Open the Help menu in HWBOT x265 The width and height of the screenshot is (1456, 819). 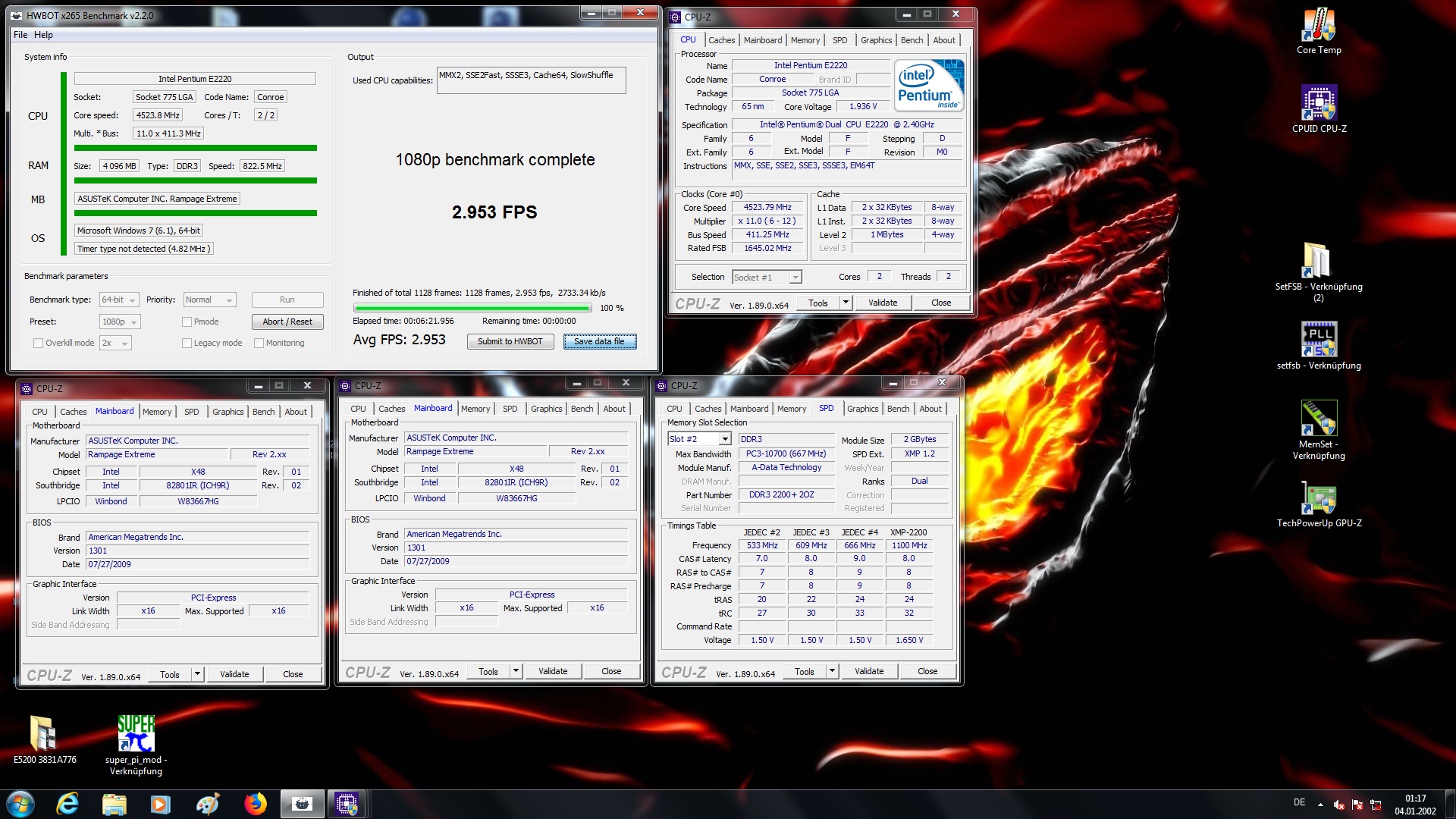tap(43, 35)
